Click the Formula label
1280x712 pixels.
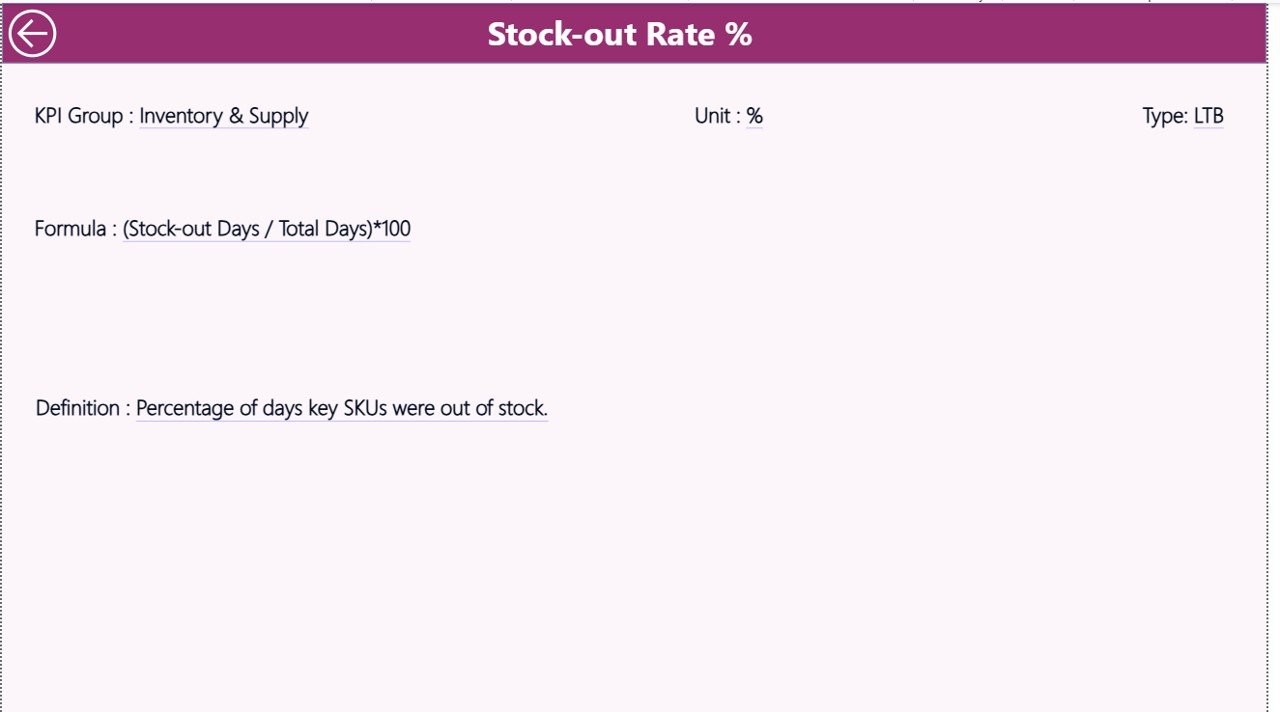73,228
